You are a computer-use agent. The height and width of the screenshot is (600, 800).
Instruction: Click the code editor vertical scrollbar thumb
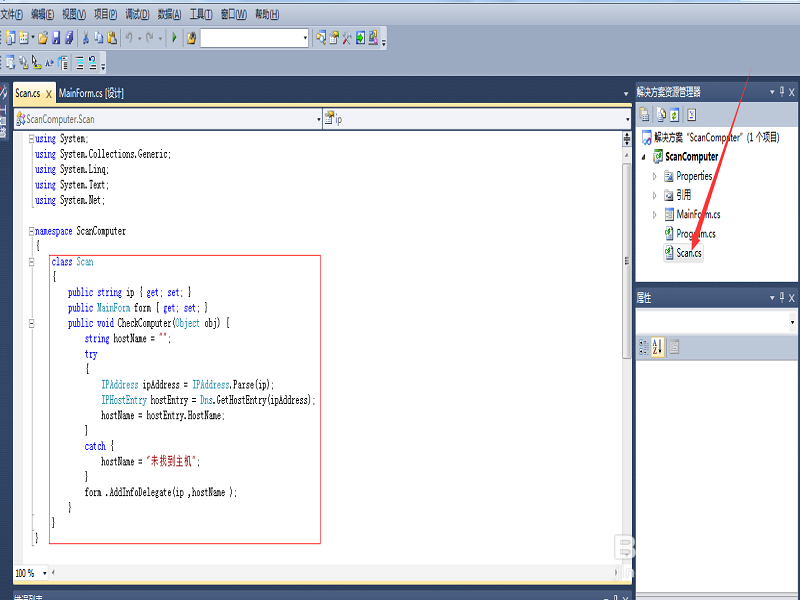(627, 261)
